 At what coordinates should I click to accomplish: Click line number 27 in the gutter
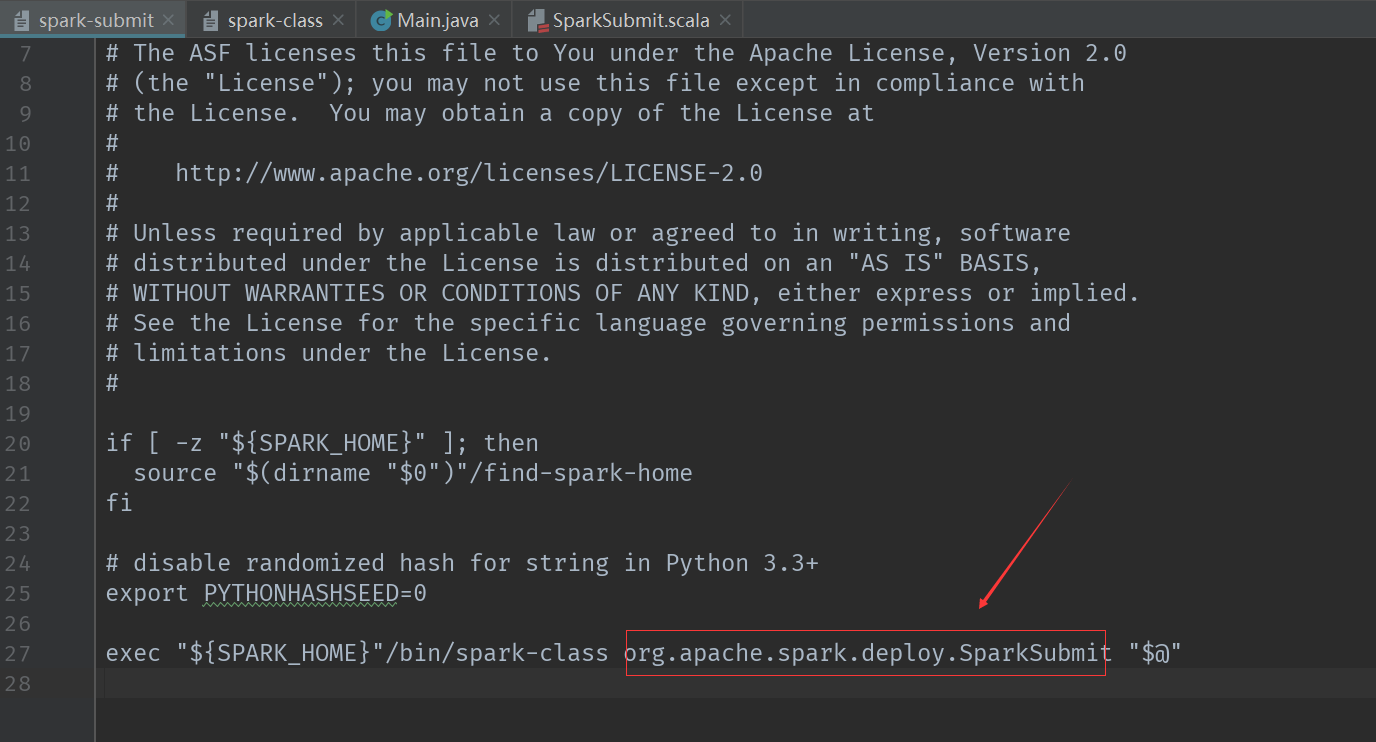coord(18,653)
